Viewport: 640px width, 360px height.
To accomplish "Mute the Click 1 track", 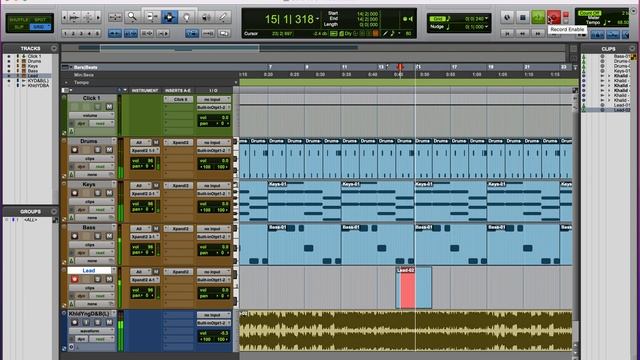I will coord(109,107).
